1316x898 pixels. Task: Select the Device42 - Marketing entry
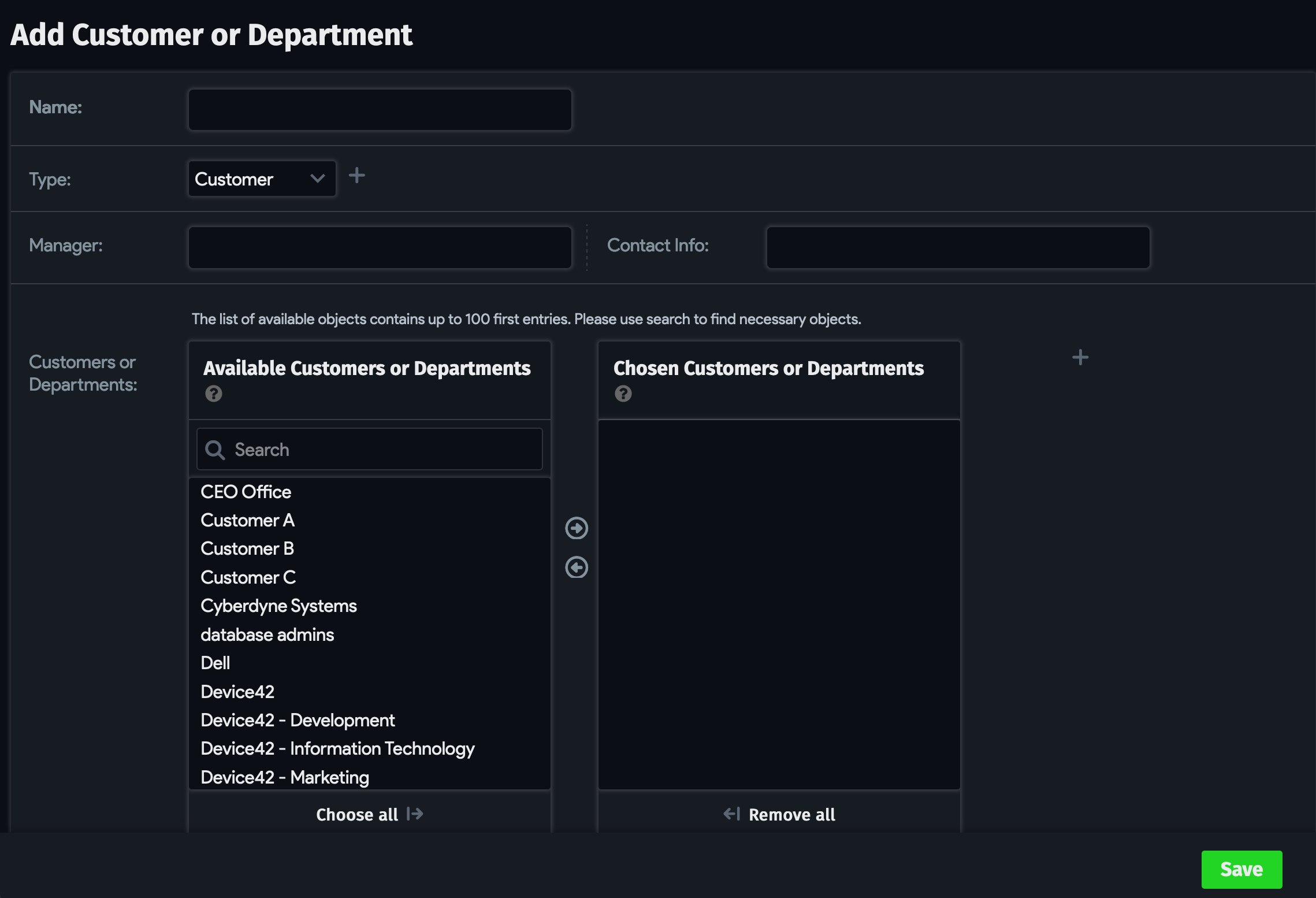pyautogui.click(x=284, y=777)
